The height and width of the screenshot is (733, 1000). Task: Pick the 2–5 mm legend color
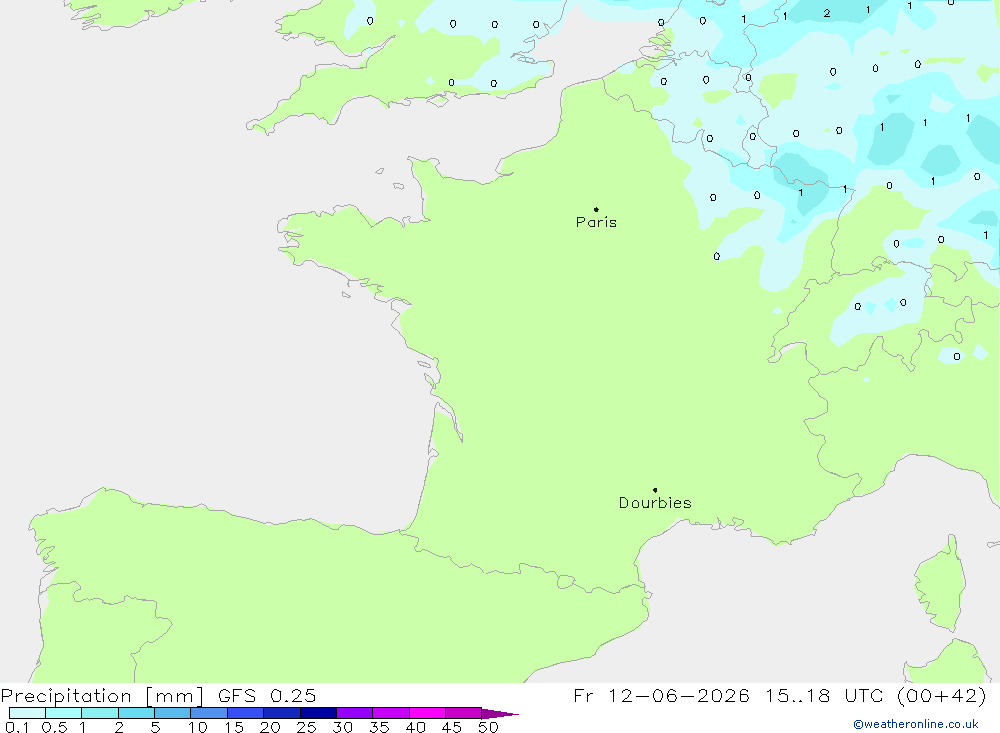pyautogui.click(x=136, y=713)
